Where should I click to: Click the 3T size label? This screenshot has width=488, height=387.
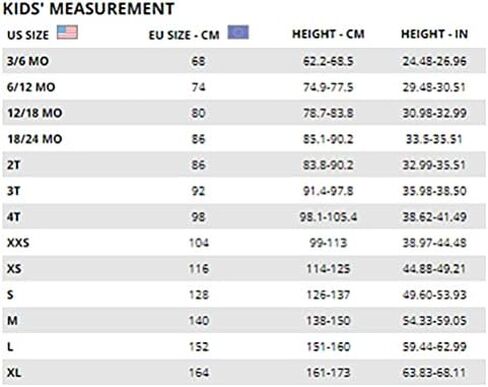point(14,191)
